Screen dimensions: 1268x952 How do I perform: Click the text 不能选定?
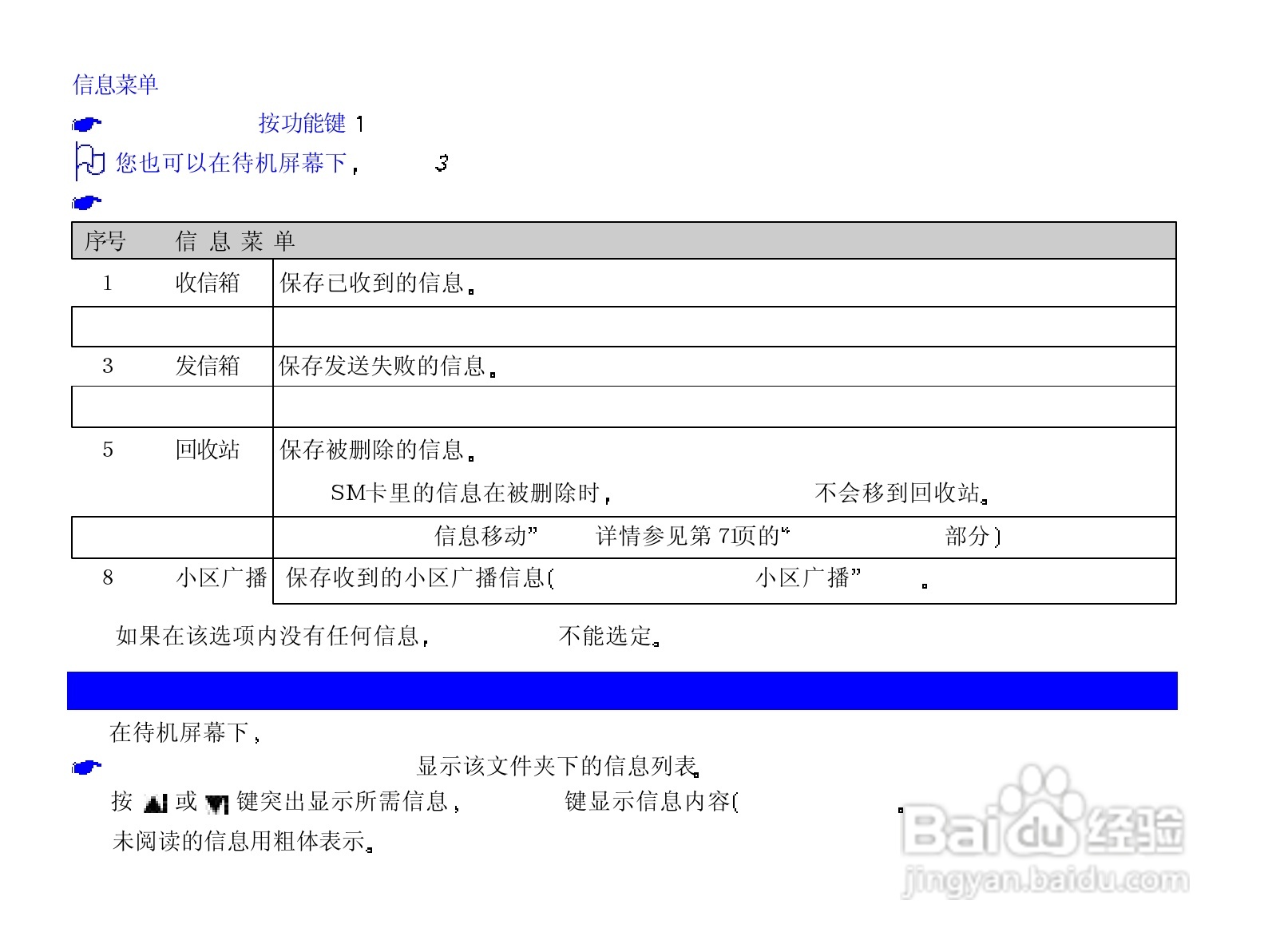609,636
